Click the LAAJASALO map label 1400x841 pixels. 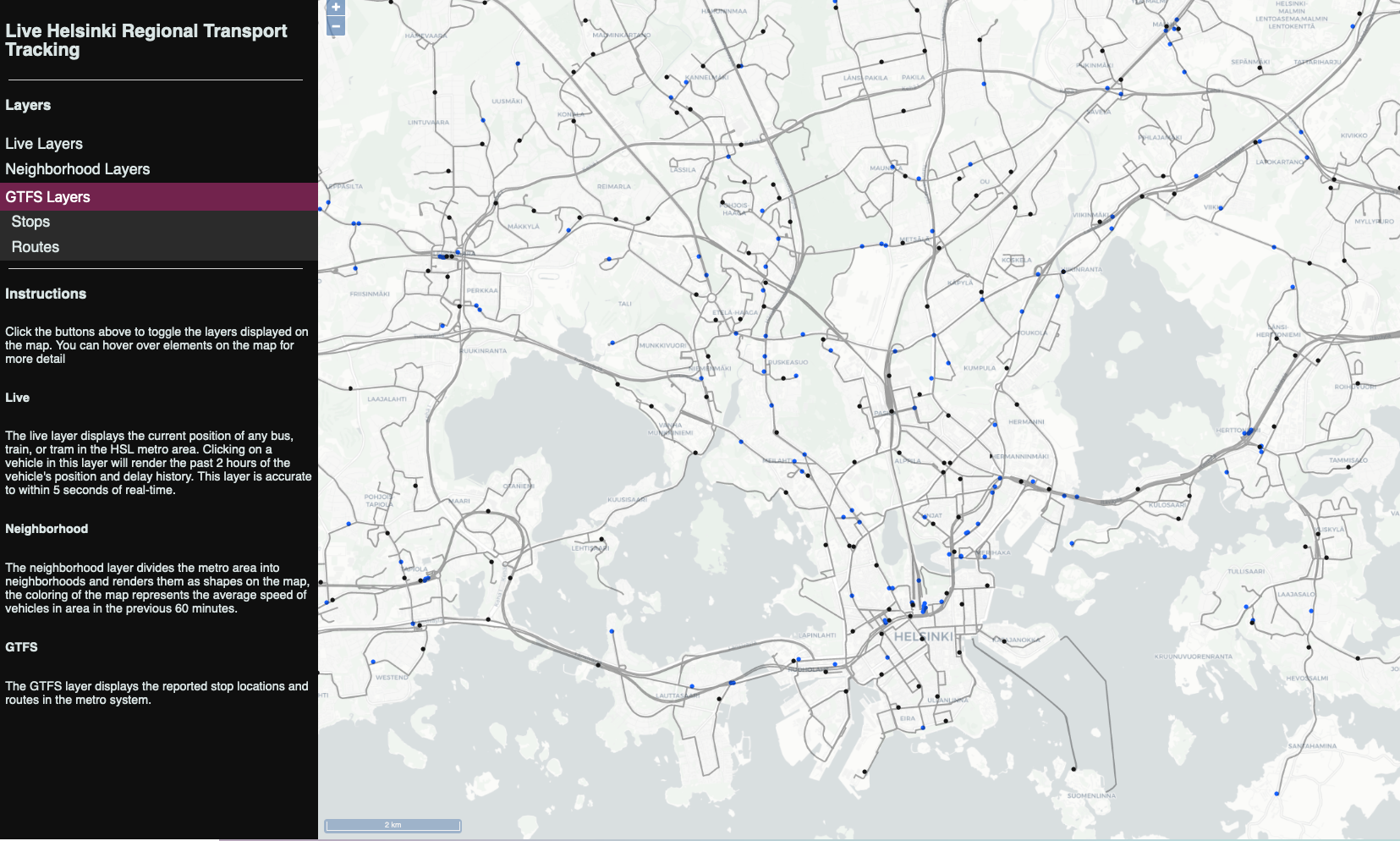(x=1296, y=594)
